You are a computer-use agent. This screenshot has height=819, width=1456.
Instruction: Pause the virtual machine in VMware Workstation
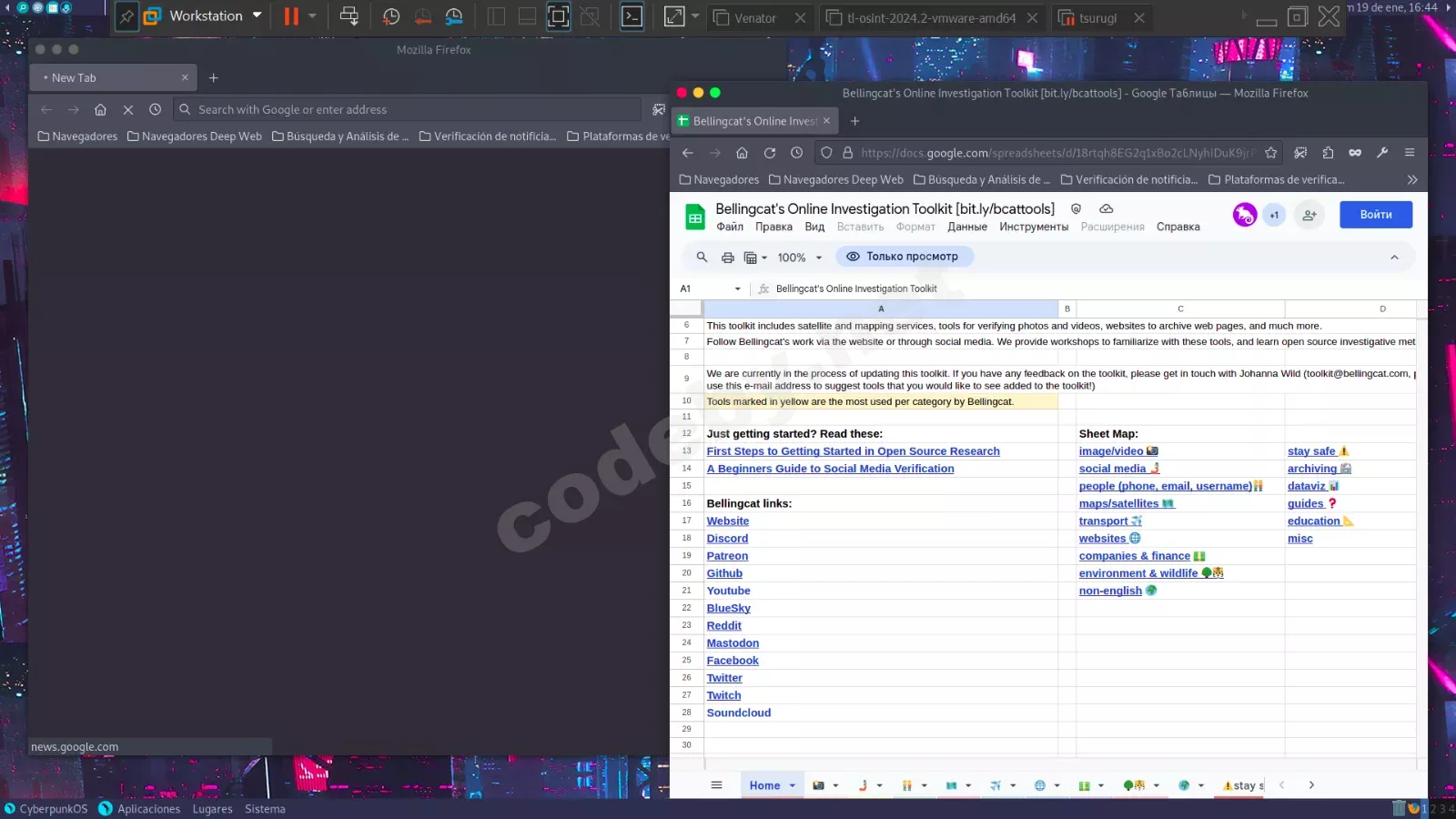[291, 16]
